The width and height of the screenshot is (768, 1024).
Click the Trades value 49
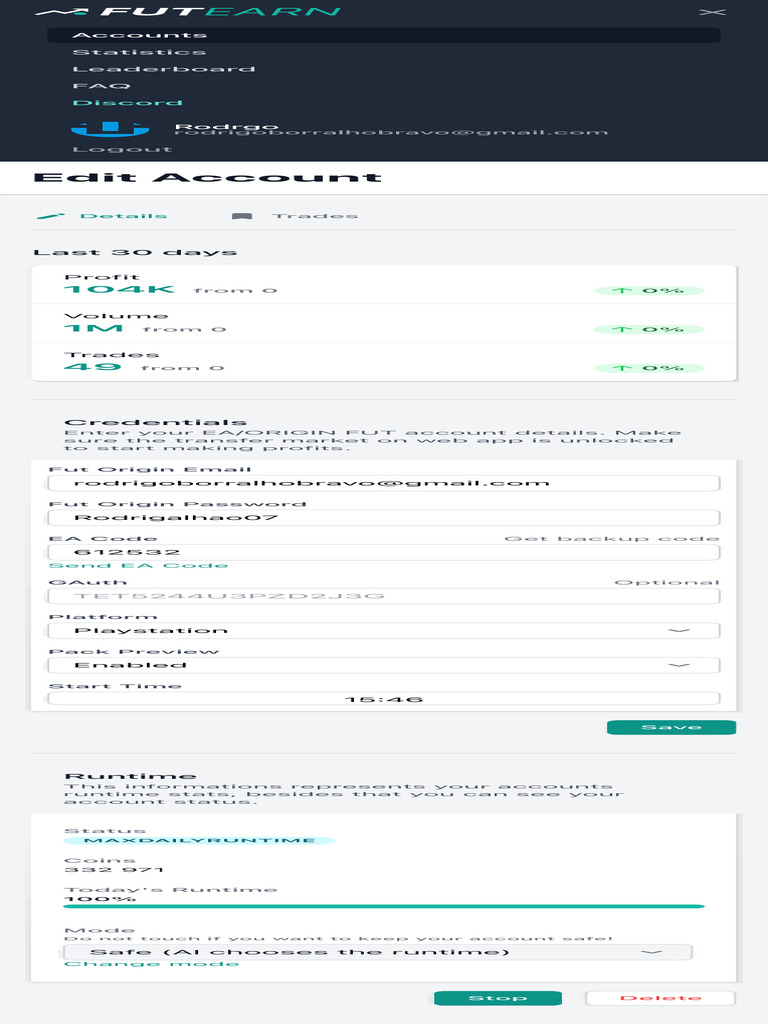(x=93, y=367)
